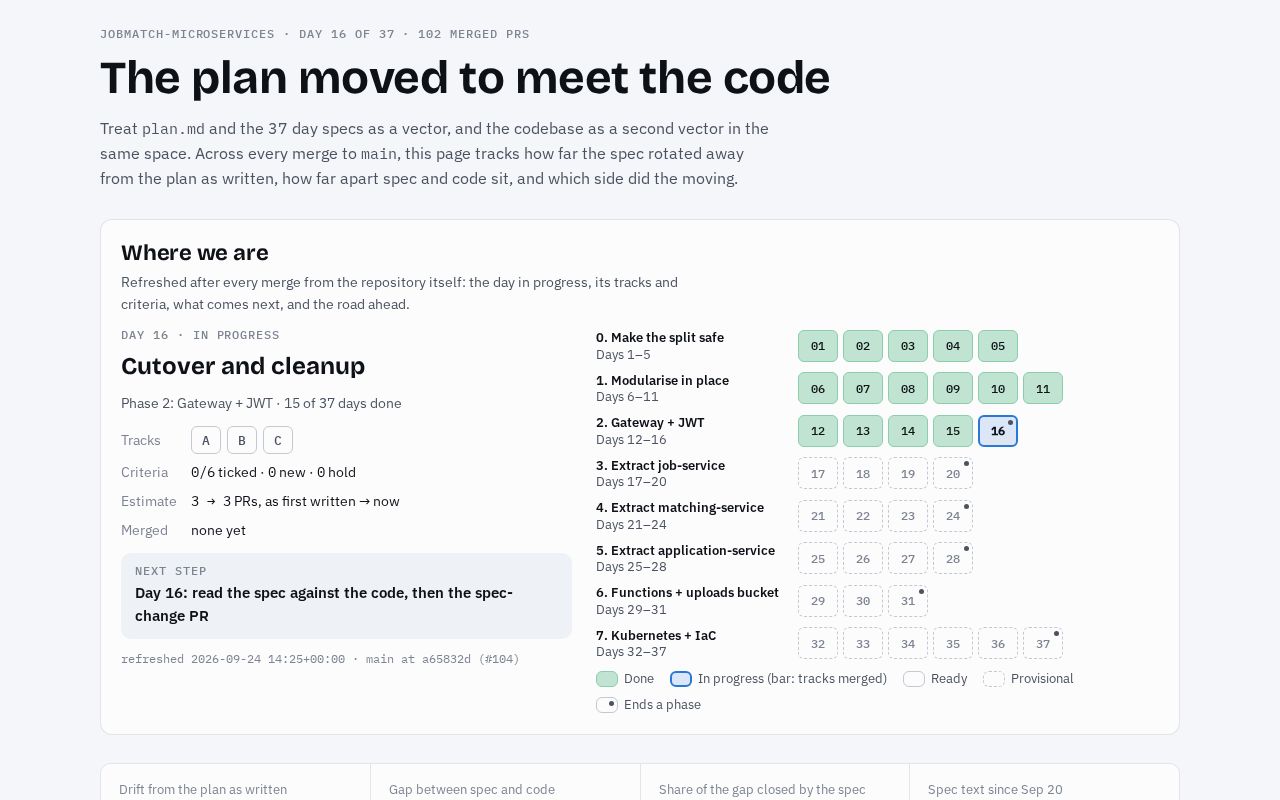Open day 05 tile
The width and height of the screenshot is (1280, 800).
[x=998, y=346]
